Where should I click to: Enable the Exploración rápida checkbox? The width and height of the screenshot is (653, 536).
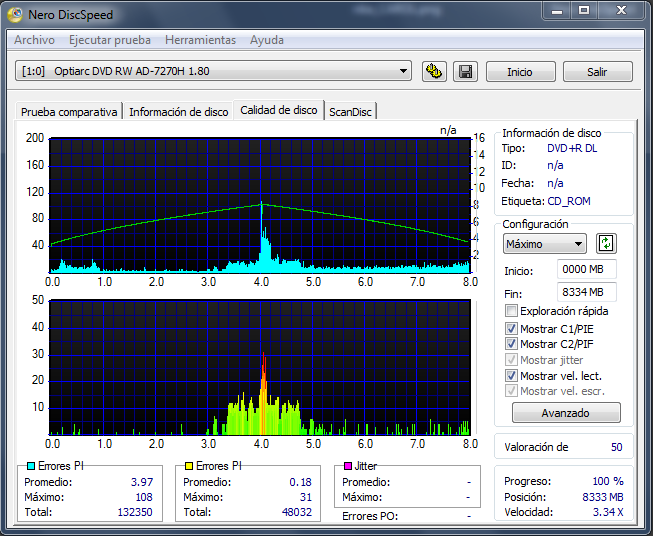(512, 311)
